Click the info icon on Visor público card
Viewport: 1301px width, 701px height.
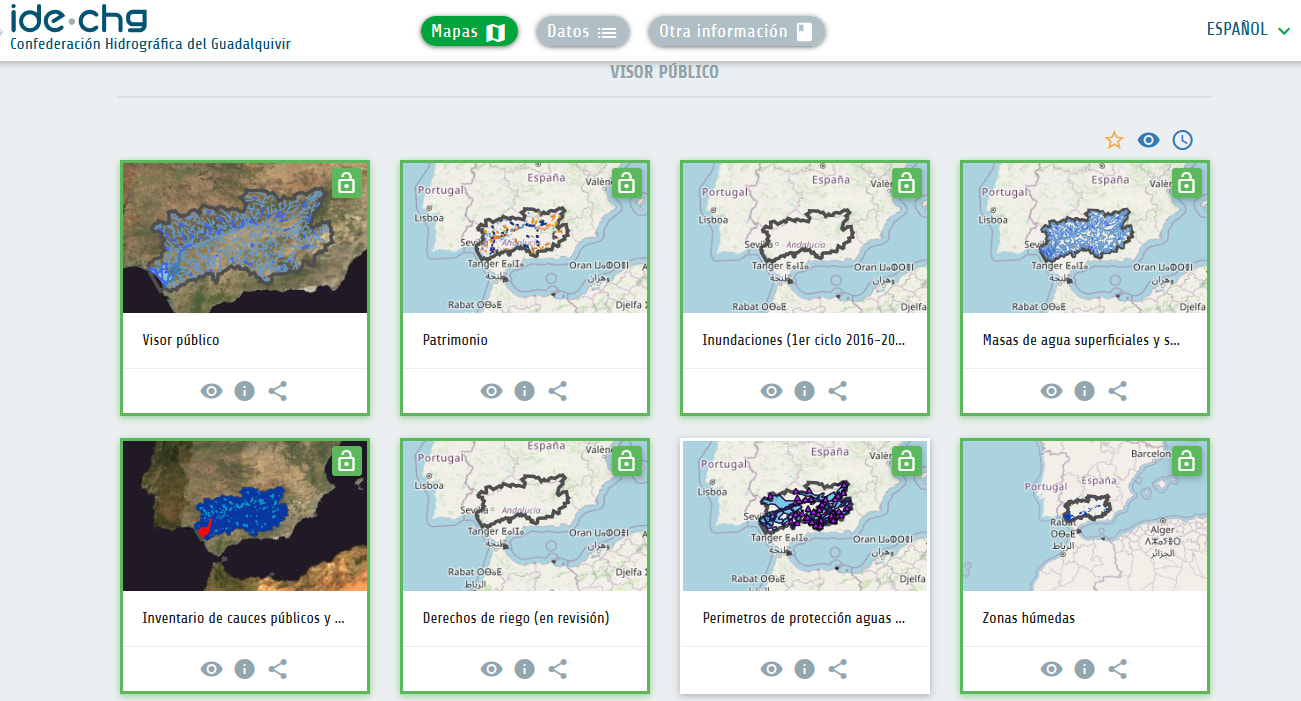(x=244, y=391)
